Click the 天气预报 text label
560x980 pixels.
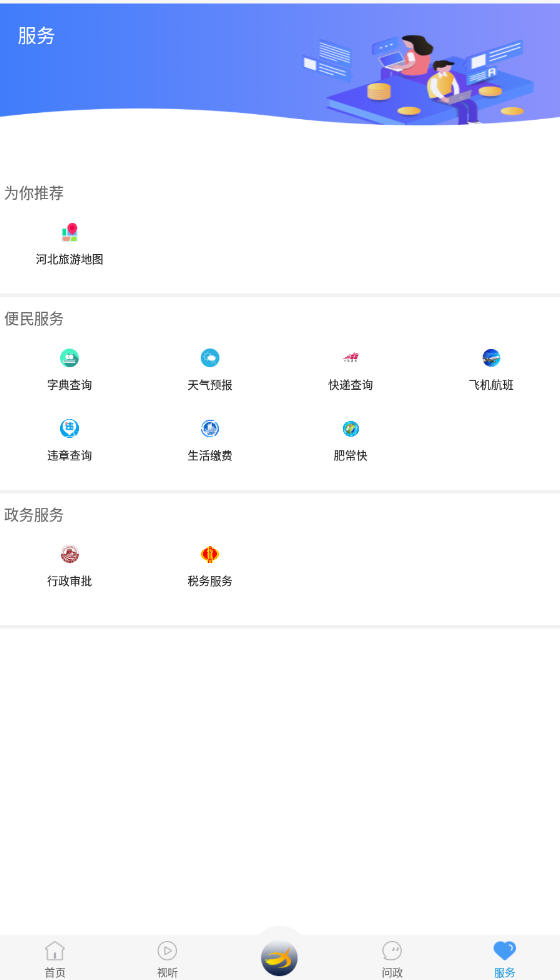coord(210,385)
